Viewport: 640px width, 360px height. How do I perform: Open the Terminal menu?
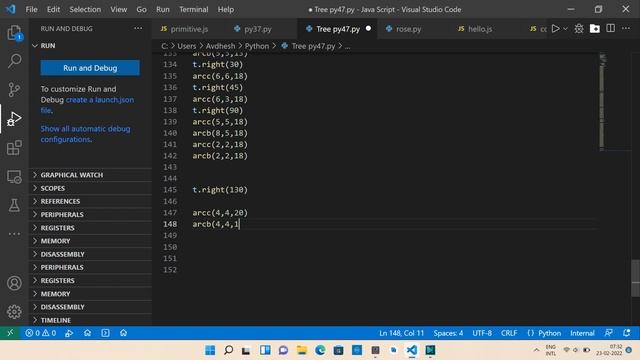point(193,9)
